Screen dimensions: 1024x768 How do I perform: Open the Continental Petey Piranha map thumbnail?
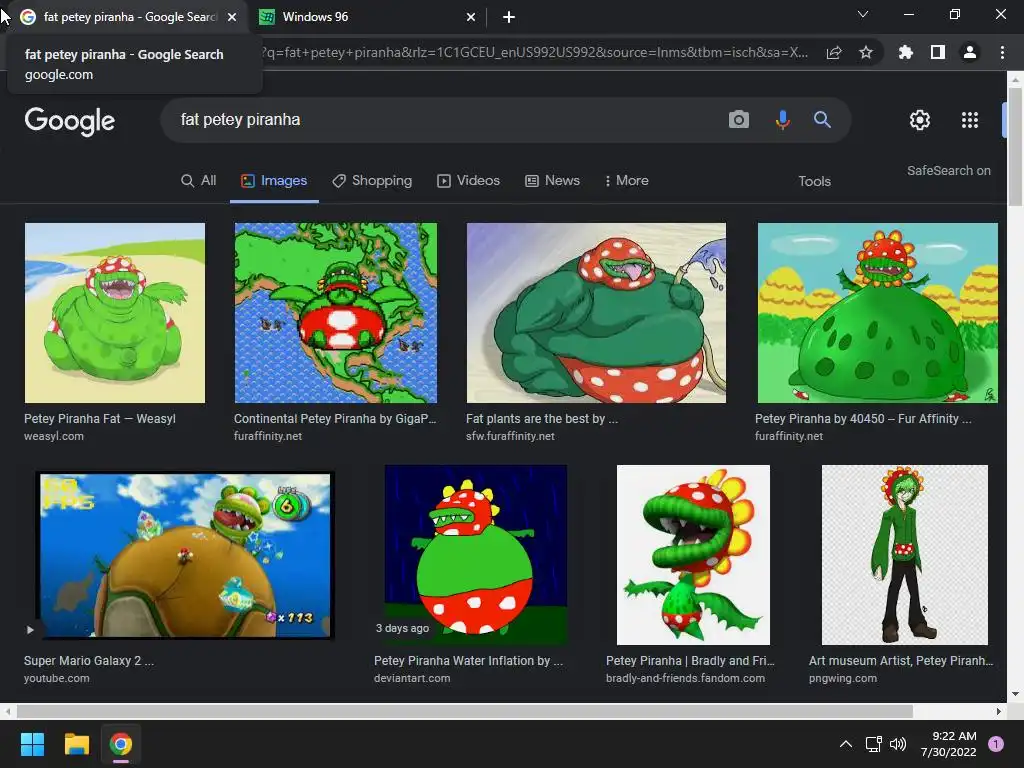click(x=336, y=313)
